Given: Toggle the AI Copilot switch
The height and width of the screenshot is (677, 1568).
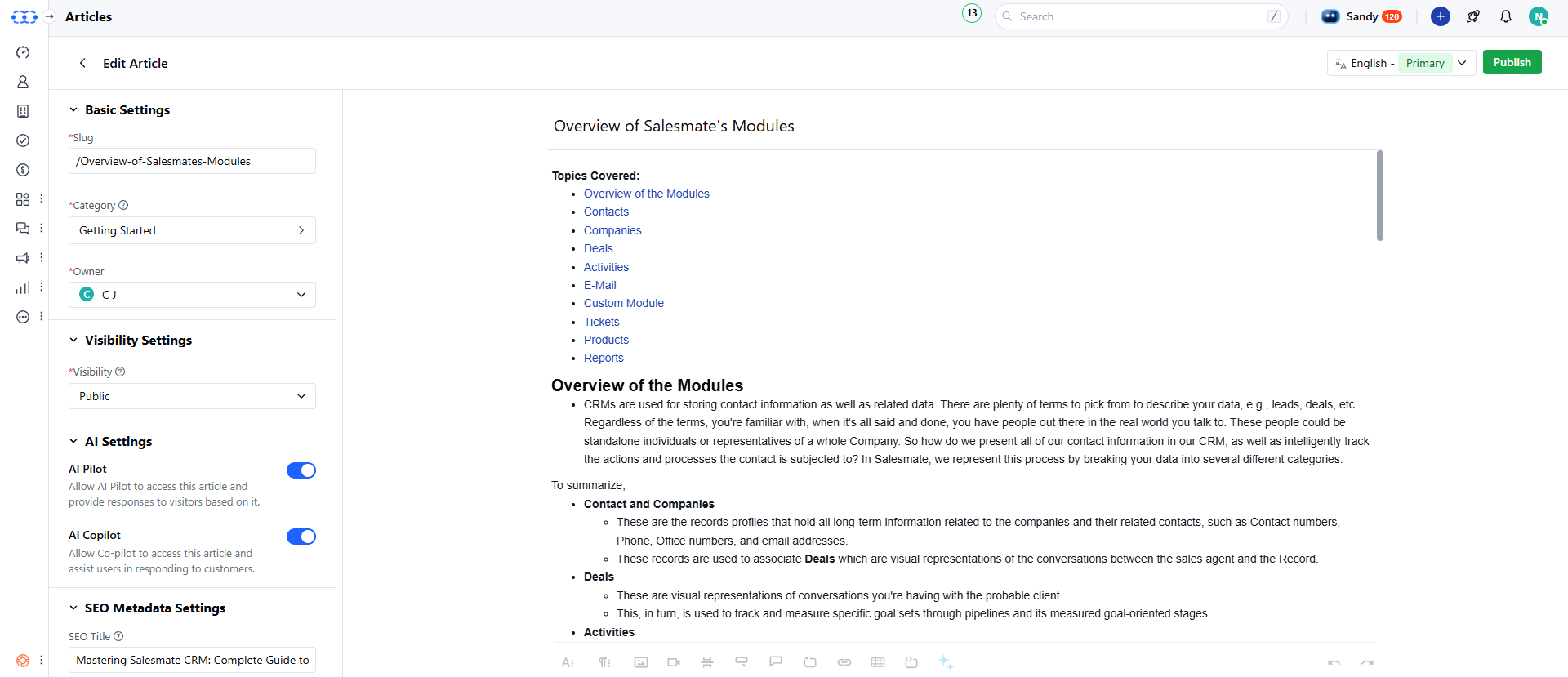Looking at the screenshot, I should coord(301,537).
